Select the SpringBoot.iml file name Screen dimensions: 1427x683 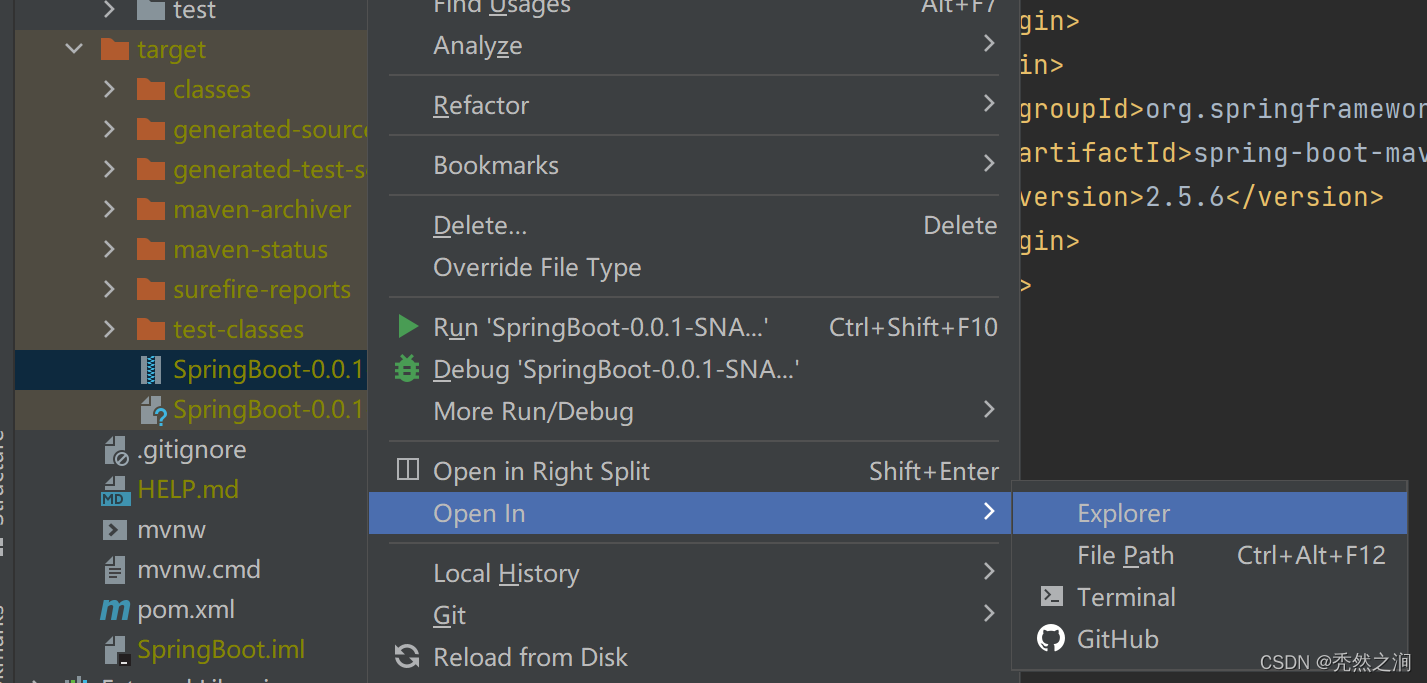point(221,650)
